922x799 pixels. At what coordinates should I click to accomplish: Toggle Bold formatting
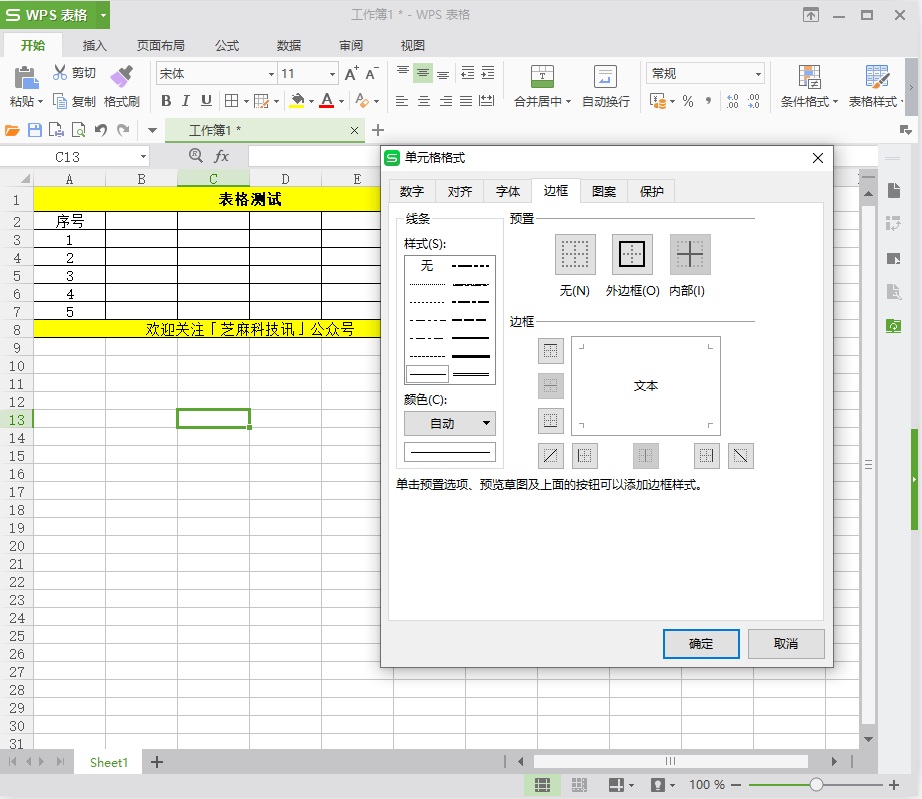166,101
